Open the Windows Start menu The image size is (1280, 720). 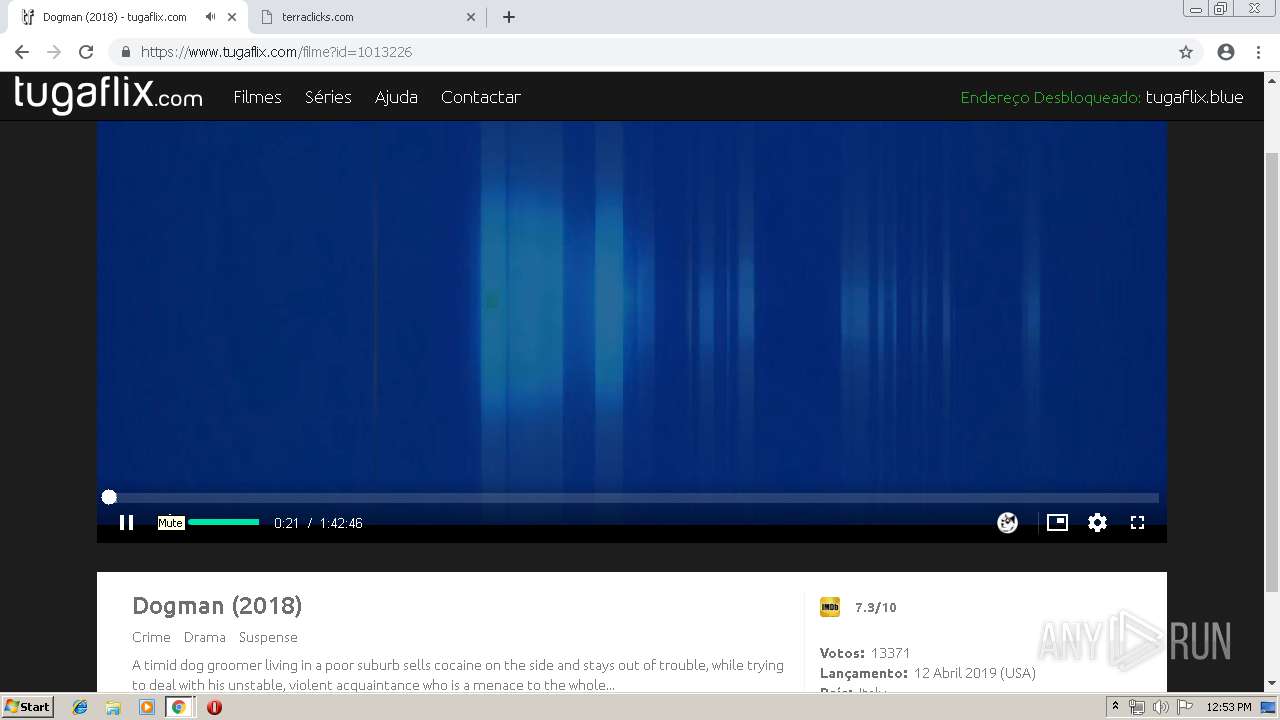point(27,707)
